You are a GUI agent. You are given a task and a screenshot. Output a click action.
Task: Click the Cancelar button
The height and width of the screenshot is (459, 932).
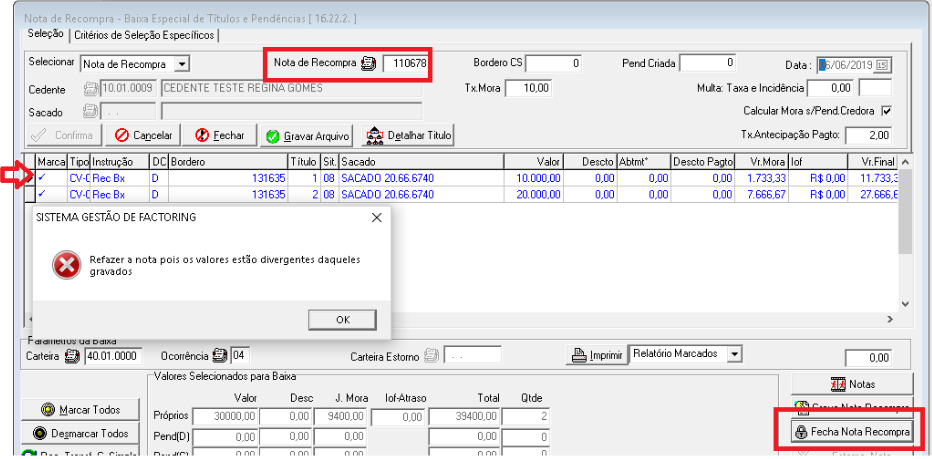point(143,135)
